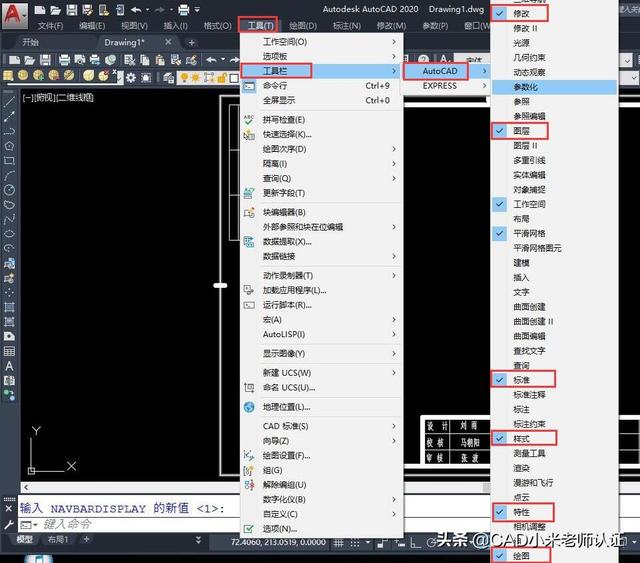Add a new drawing tab with plus
The width and height of the screenshot is (640, 563).
[191, 42]
